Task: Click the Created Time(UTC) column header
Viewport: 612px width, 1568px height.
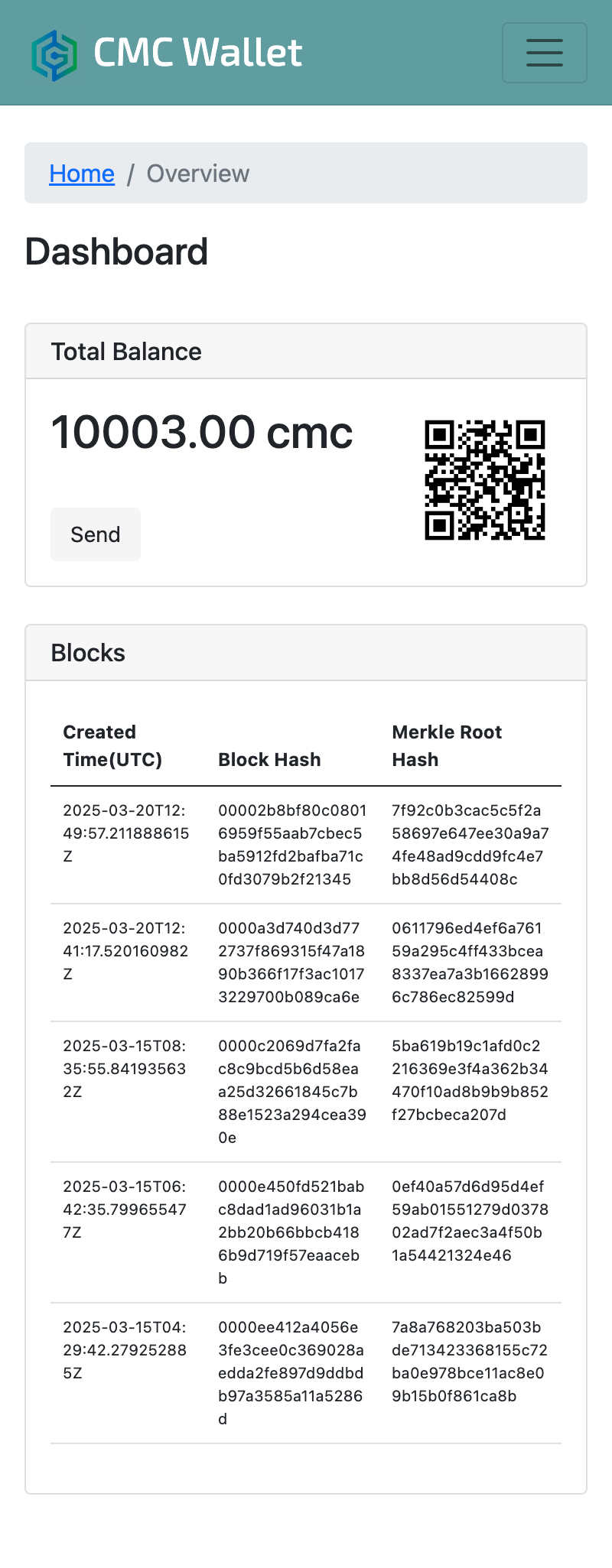Action: (112, 745)
